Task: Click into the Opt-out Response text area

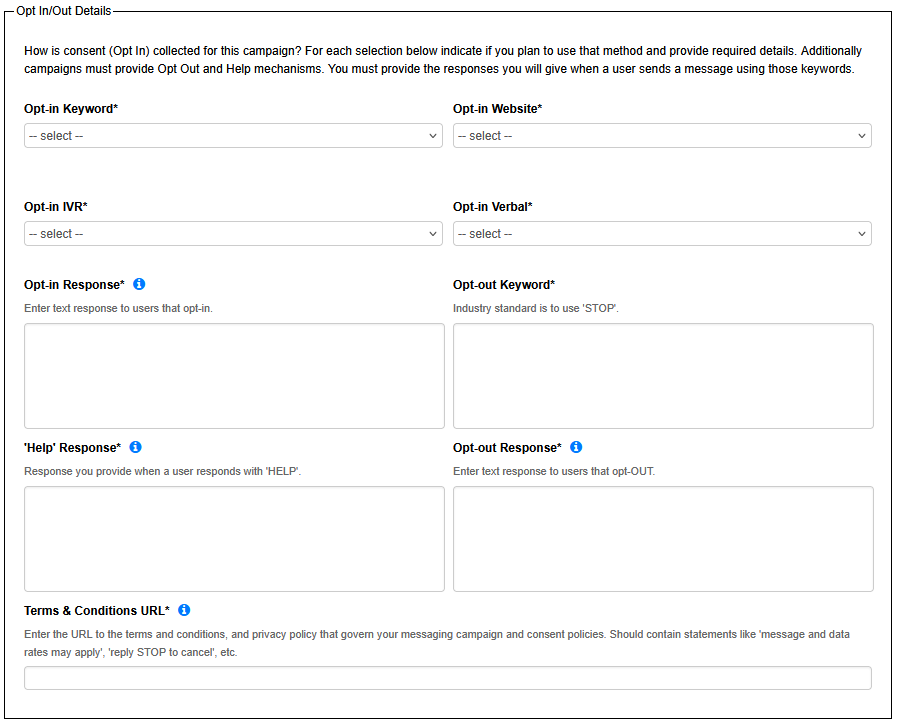Action: (x=663, y=539)
